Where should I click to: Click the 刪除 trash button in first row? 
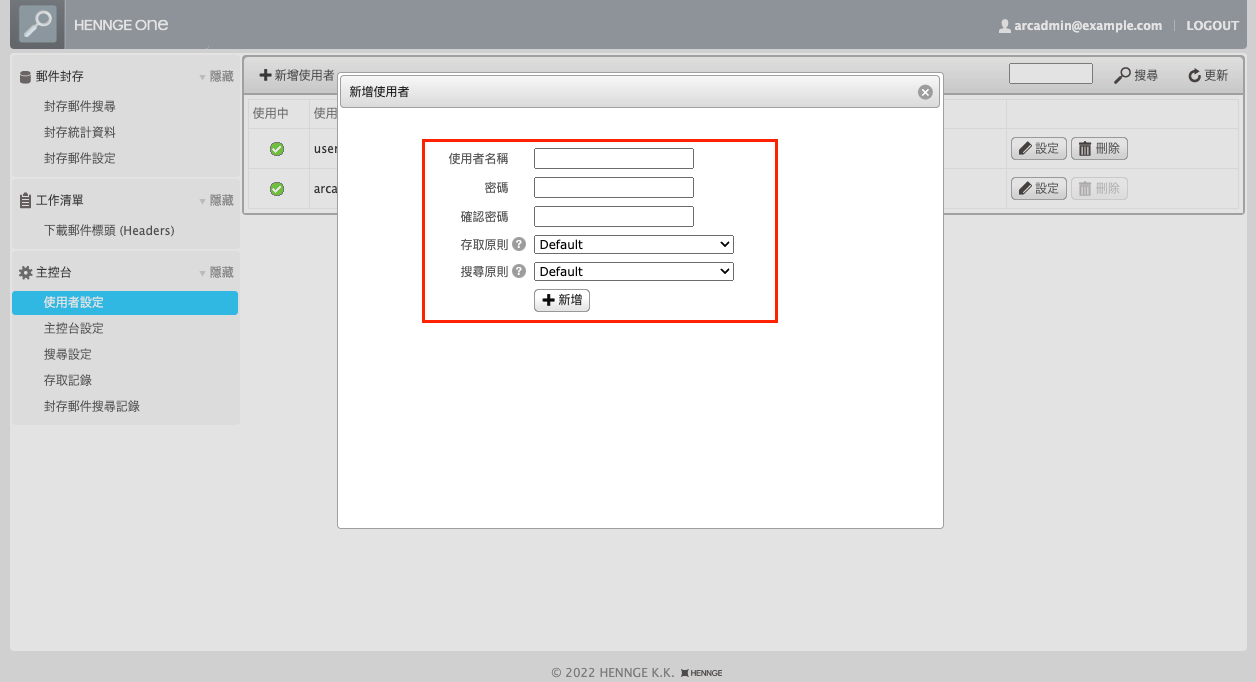click(1099, 149)
